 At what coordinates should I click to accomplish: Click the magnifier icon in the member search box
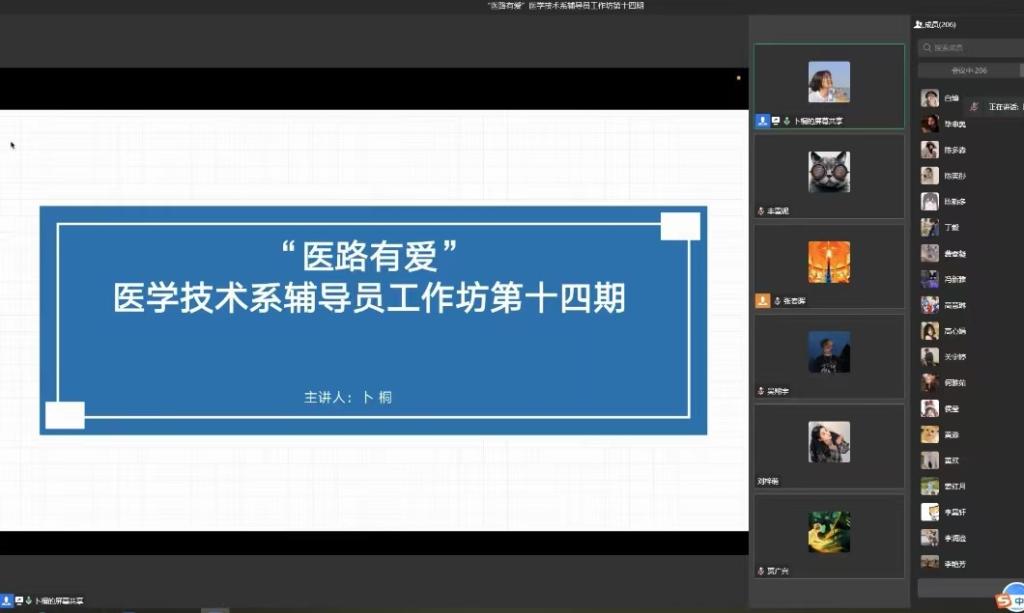click(x=927, y=47)
